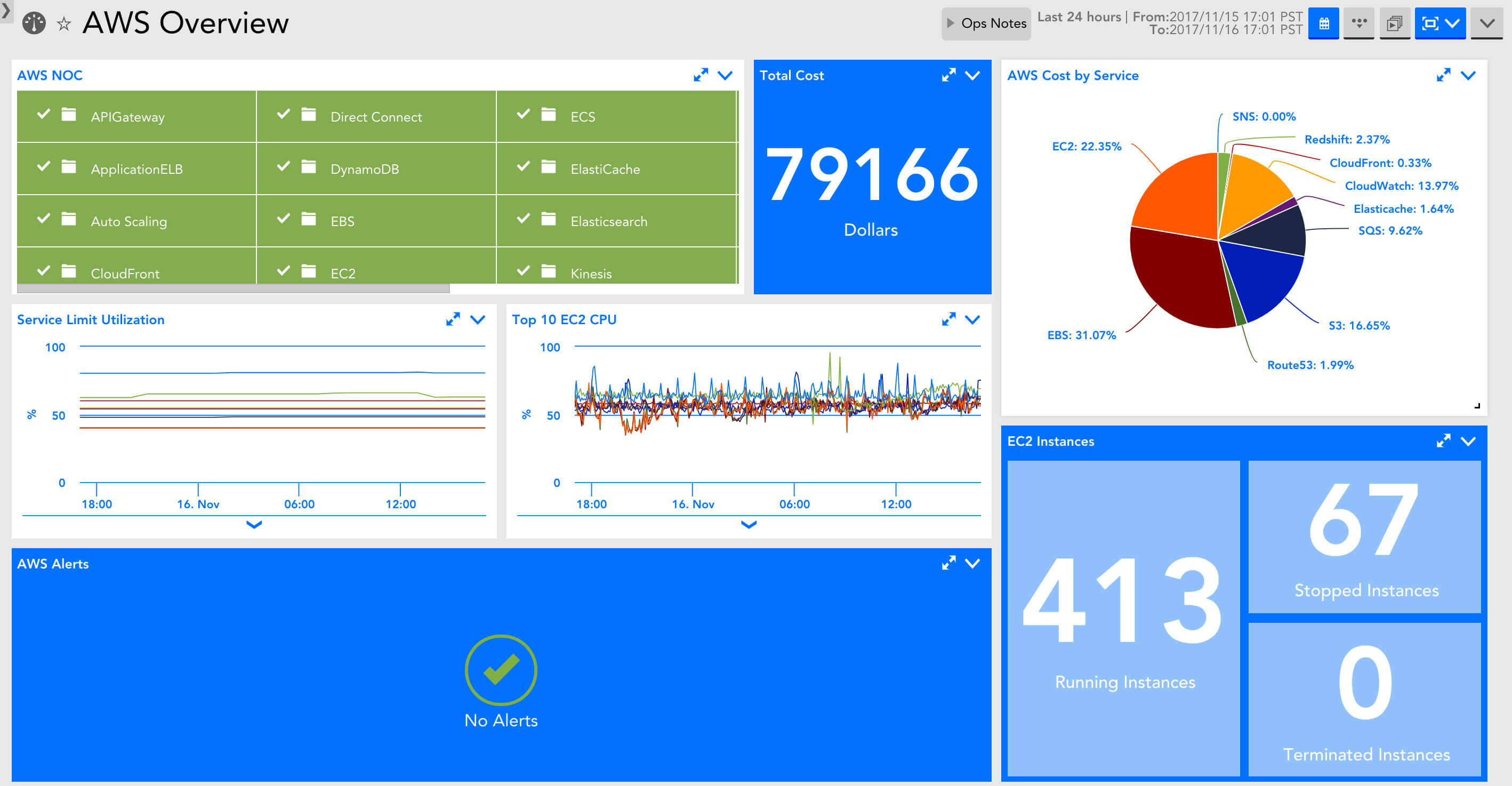This screenshot has width=1512, height=786.
Task: Expand the Top 10 EC2 CPU legend chevron
Action: click(749, 524)
